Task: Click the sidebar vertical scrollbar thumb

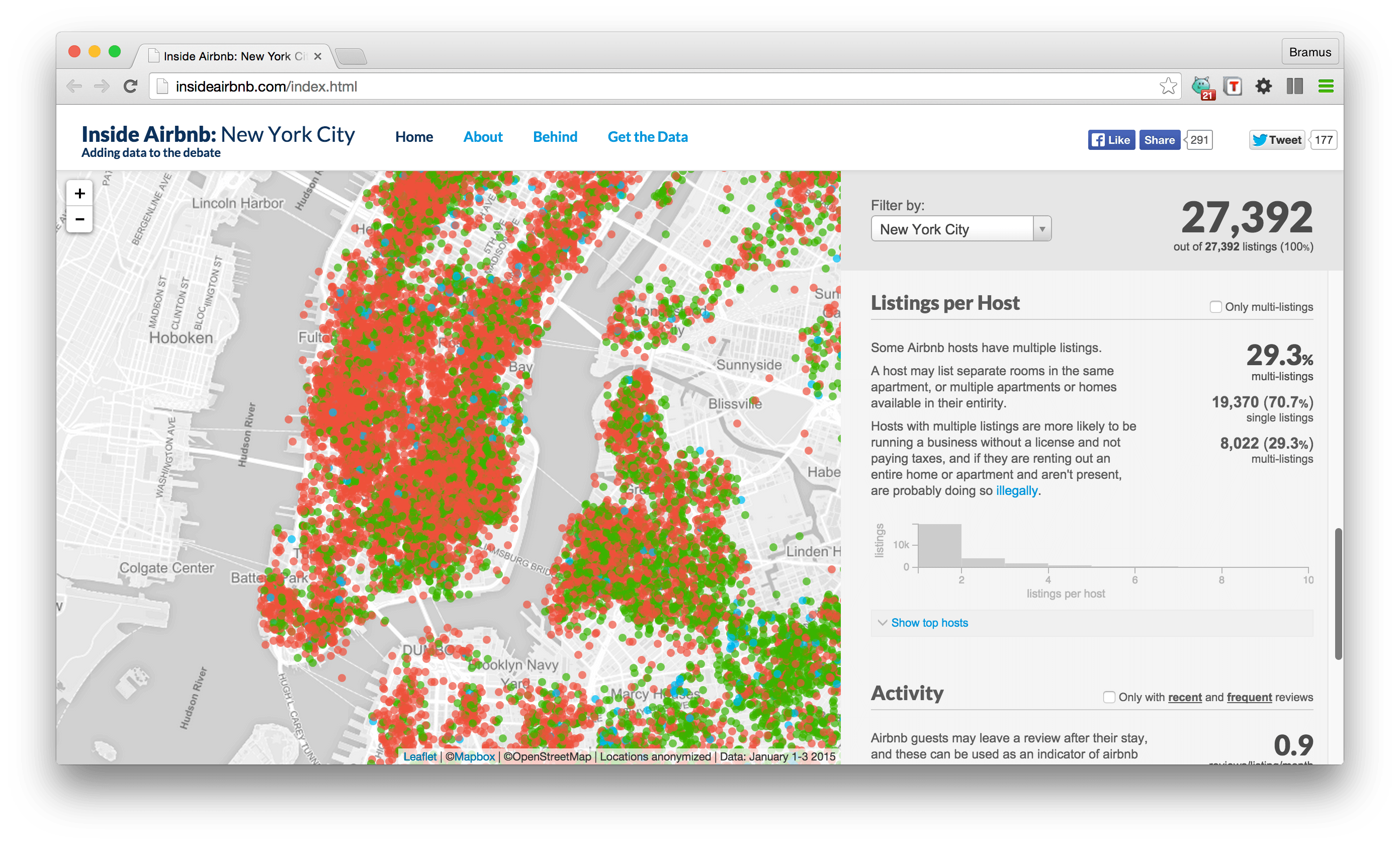Action: [x=1338, y=594]
